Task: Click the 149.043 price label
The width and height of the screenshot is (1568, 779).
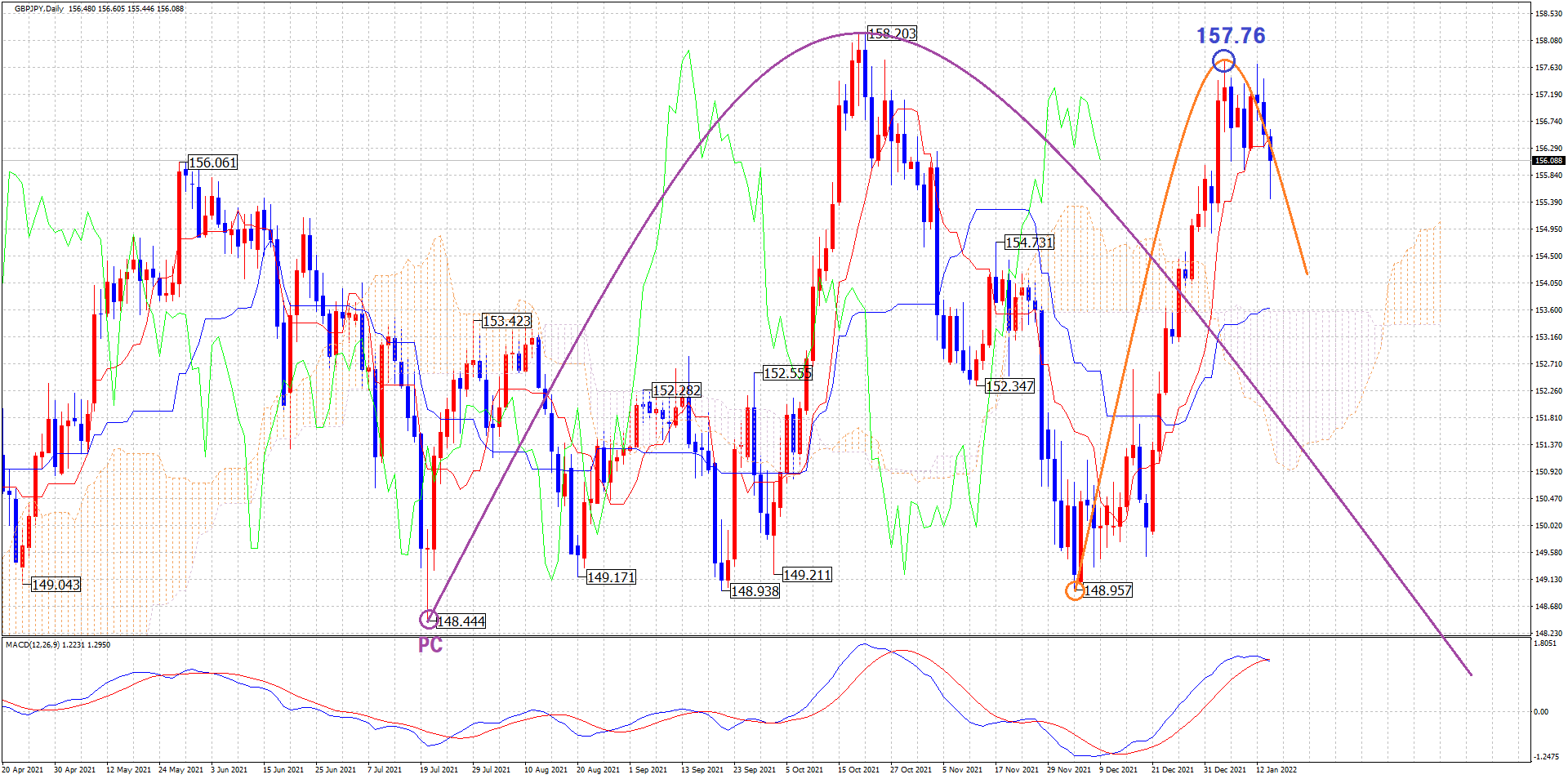Action: click(x=56, y=585)
